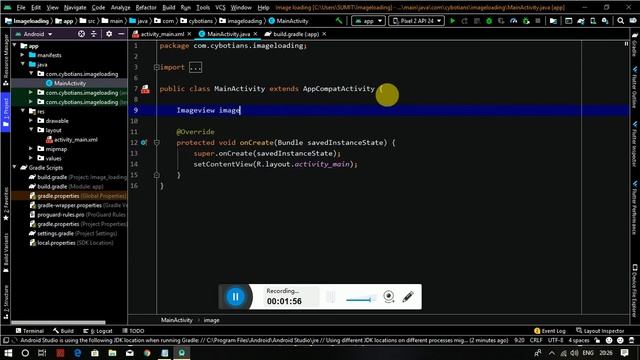The width and height of the screenshot is (640, 360).
Task: Open the Android project view dropdown
Action: (x=34, y=34)
